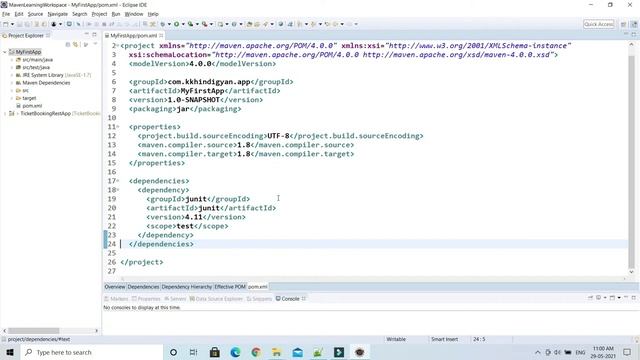Switch to the Overview POM tab
Viewport: 640px width, 360px height.
coord(115,287)
